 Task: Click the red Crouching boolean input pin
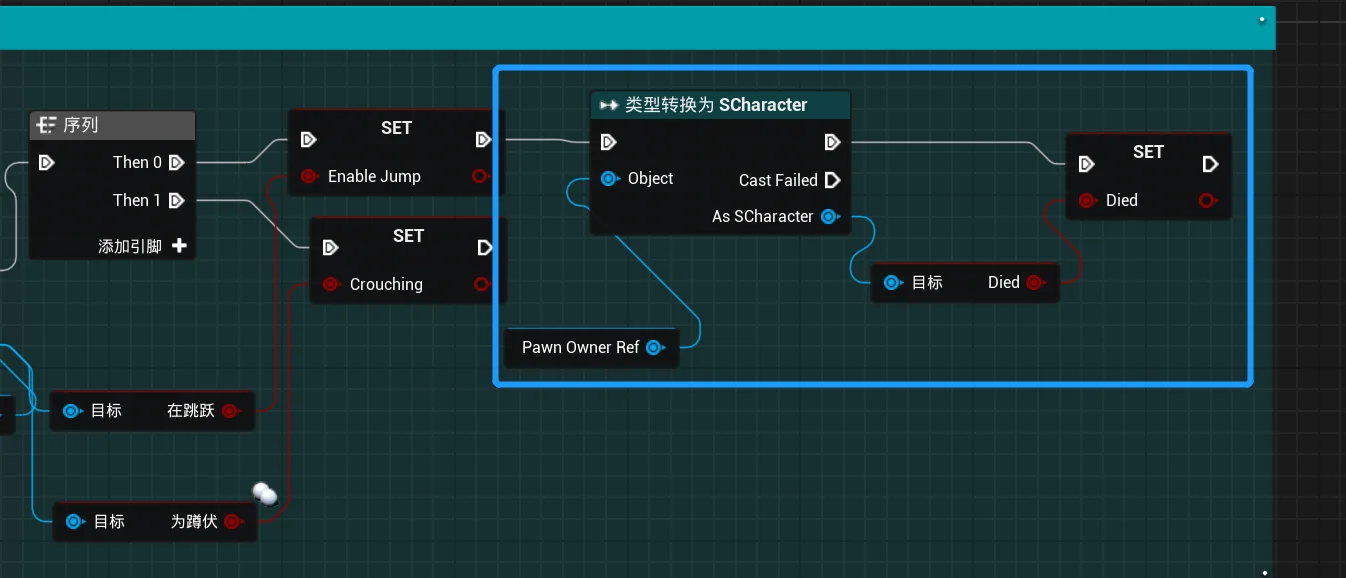[331, 284]
